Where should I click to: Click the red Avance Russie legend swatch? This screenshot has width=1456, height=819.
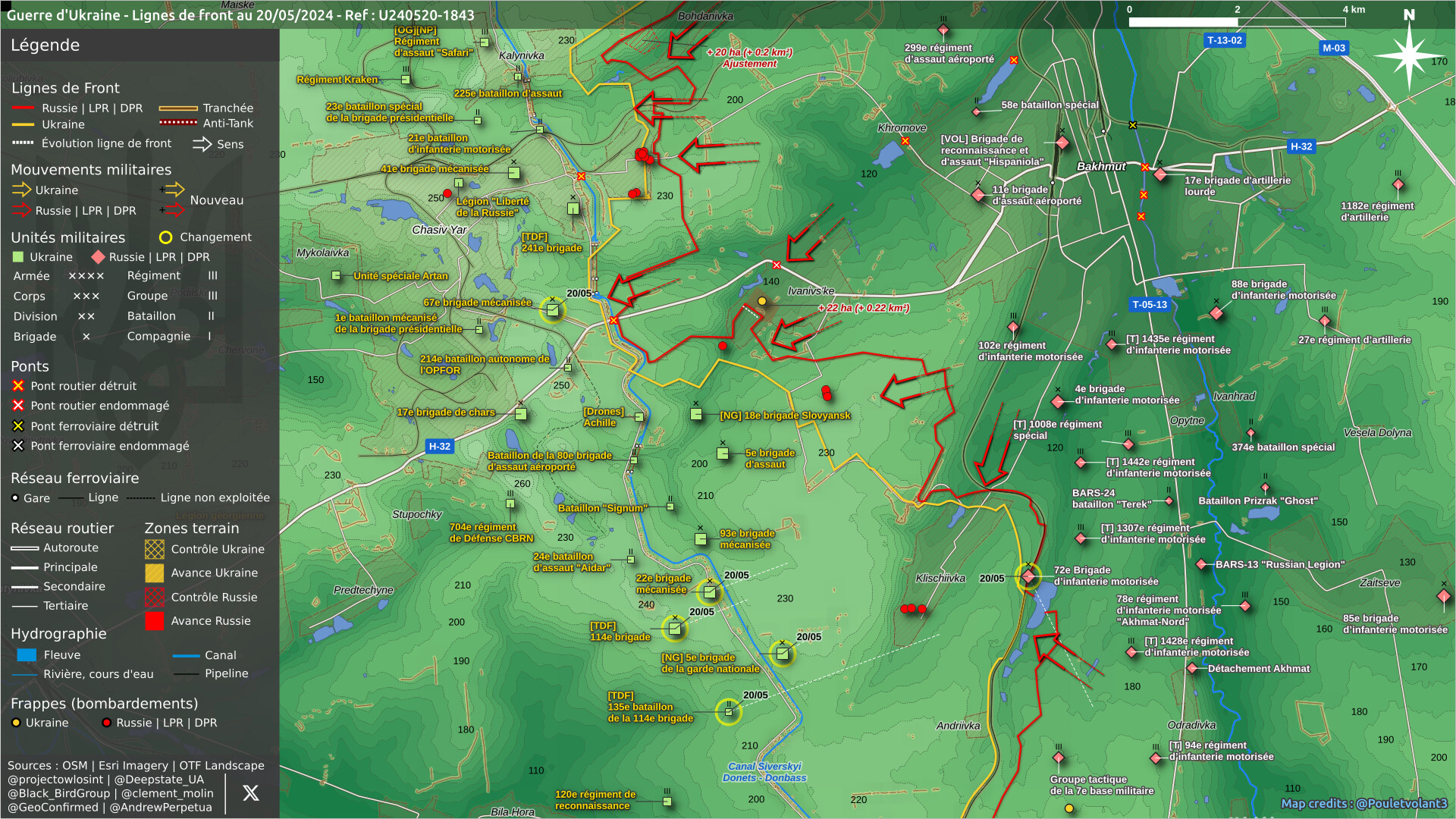click(x=155, y=621)
